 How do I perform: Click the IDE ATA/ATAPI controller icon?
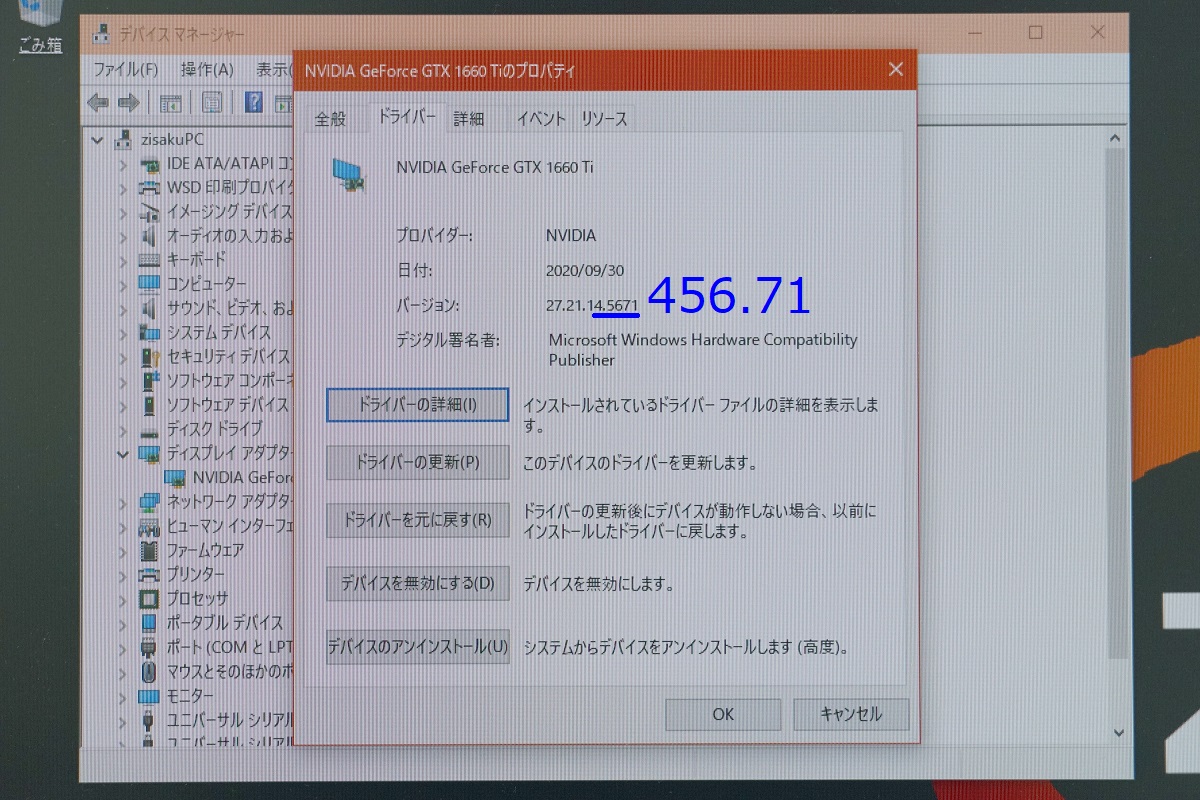point(149,163)
